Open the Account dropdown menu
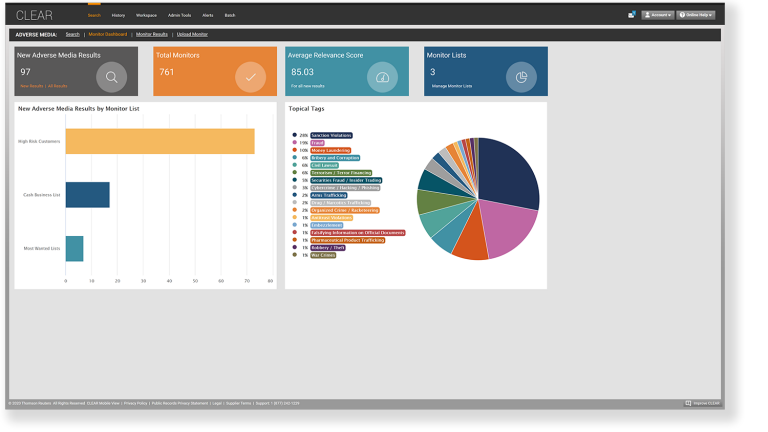The image size is (768, 432). coord(657,15)
